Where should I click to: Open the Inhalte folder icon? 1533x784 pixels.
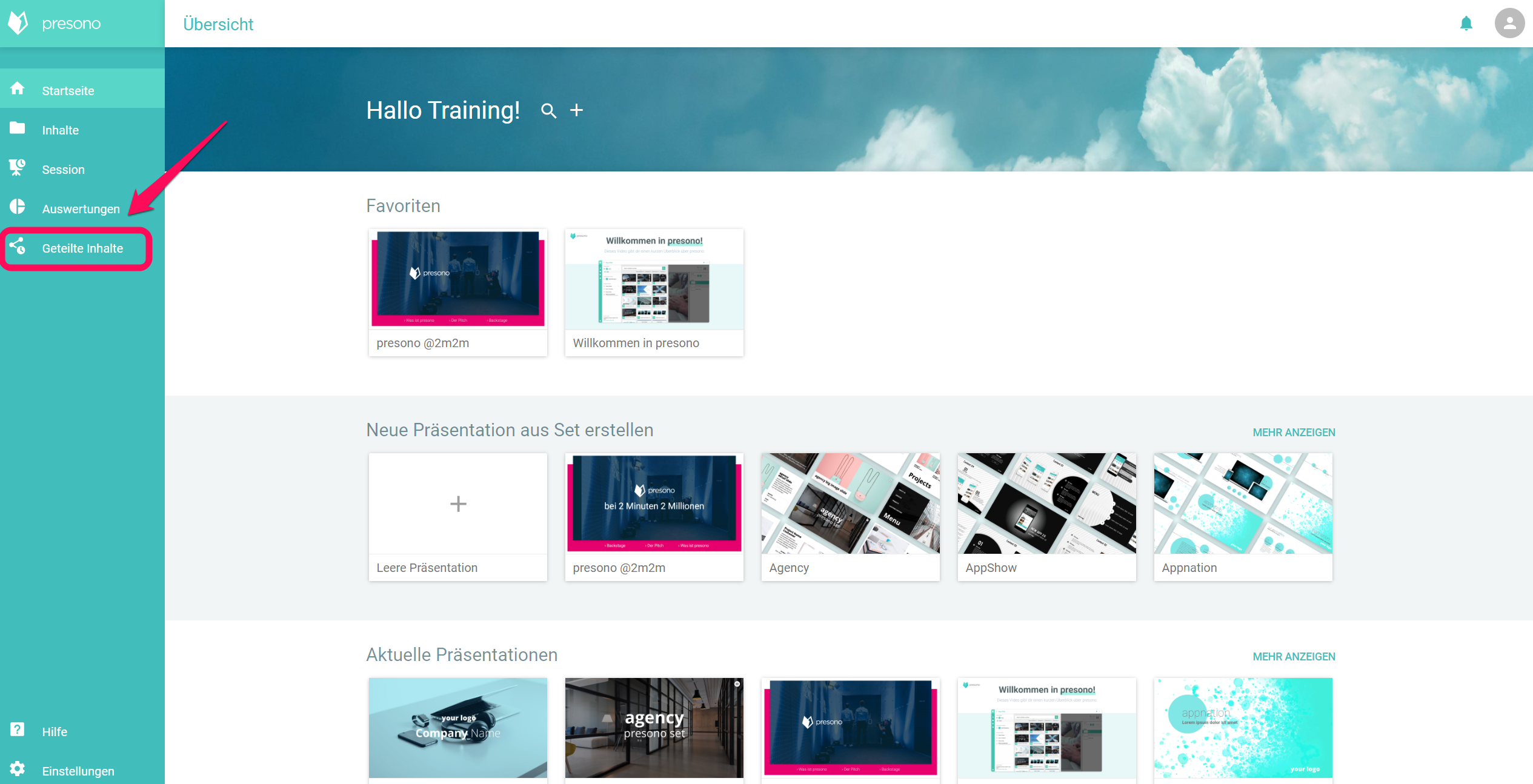click(18, 128)
